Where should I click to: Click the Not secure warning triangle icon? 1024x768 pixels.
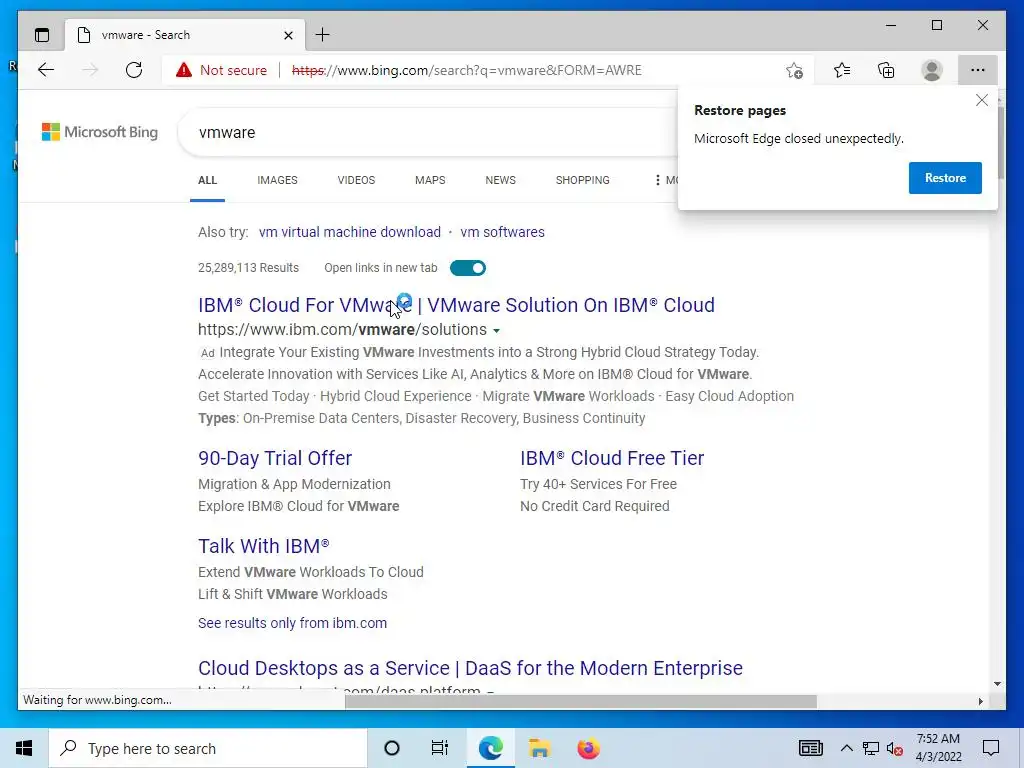[184, 70]
